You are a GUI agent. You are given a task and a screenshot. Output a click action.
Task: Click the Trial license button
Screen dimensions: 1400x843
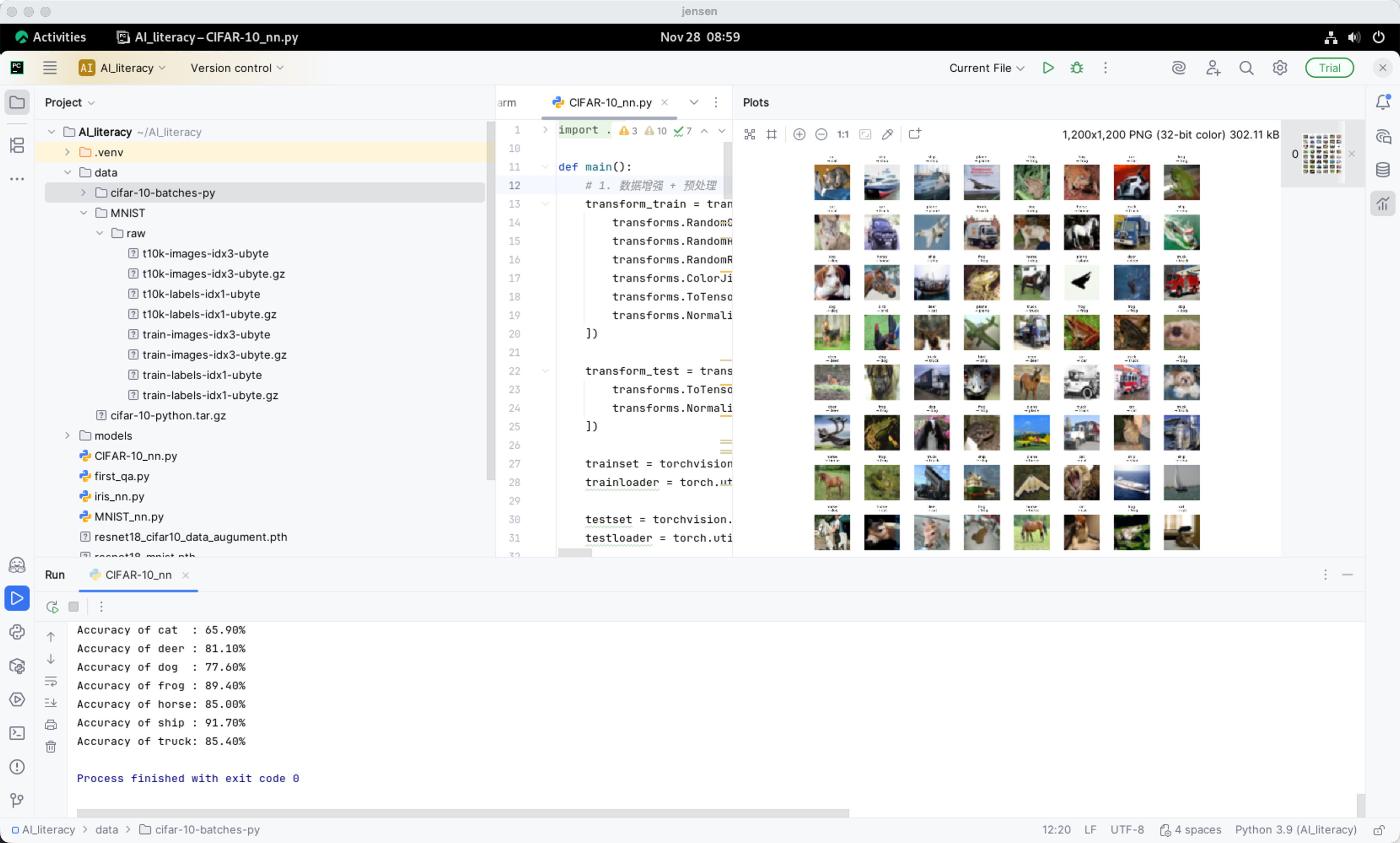click(x=1329, y=67)
